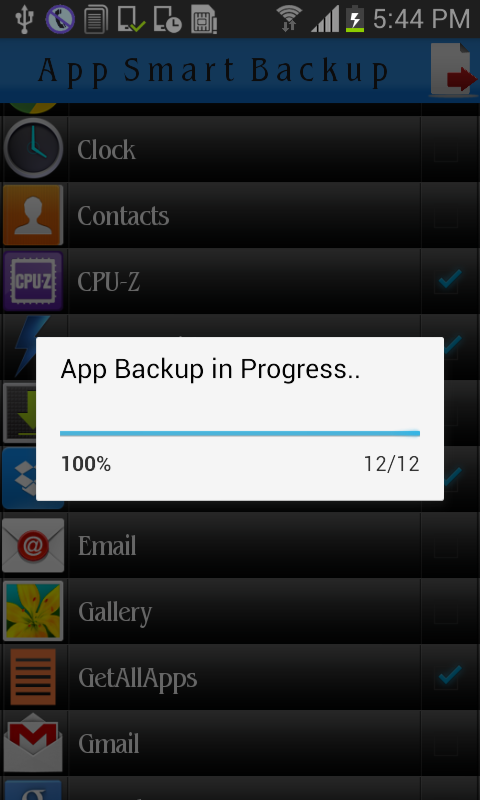Uncheck the GetAllApps checkbox
Viewport: 480px width, 800px height.
point(447,677)
